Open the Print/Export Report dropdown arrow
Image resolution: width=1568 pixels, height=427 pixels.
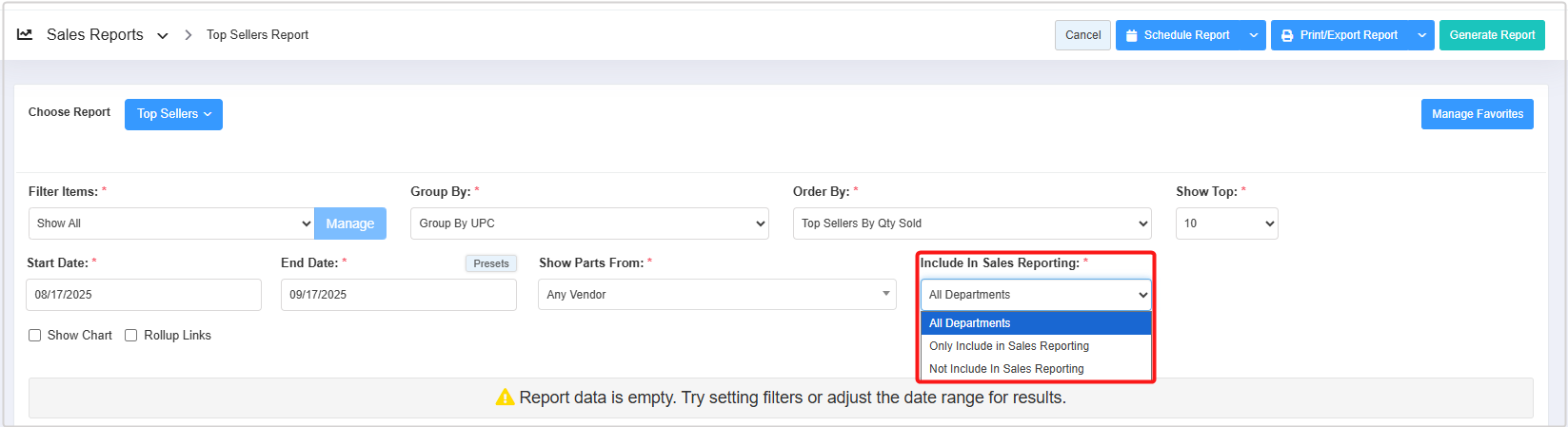point(1422,35)
